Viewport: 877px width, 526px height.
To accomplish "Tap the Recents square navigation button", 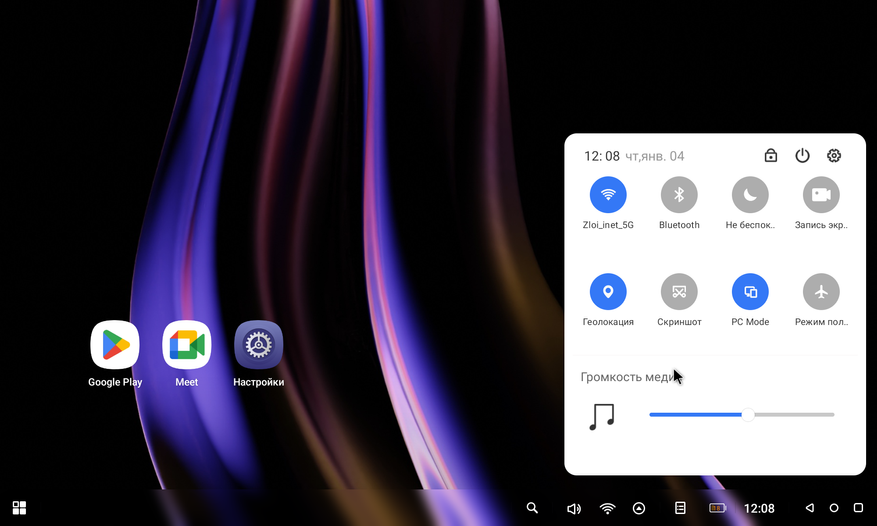I will click(x=859, y=508).
